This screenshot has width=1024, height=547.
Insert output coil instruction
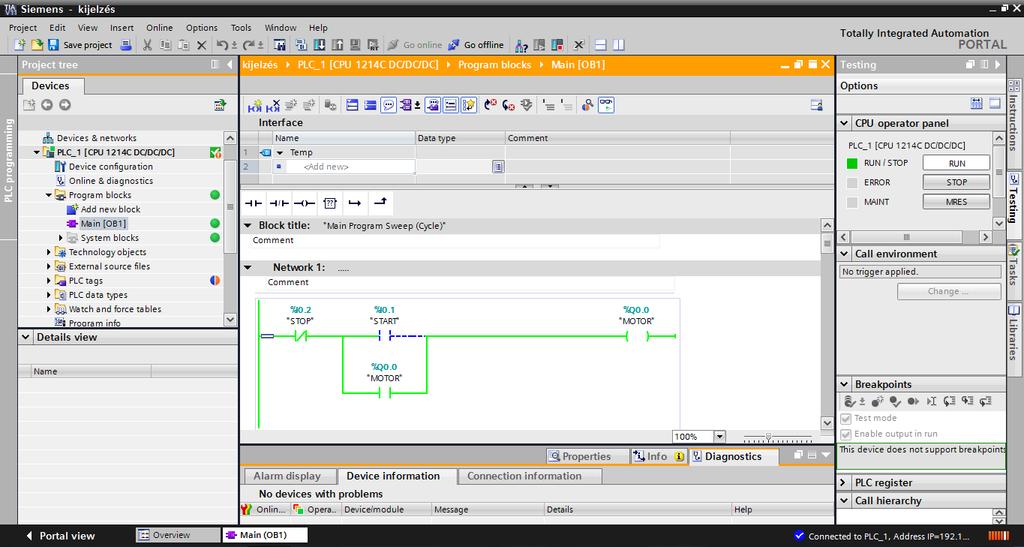click(x=304, y=204)
